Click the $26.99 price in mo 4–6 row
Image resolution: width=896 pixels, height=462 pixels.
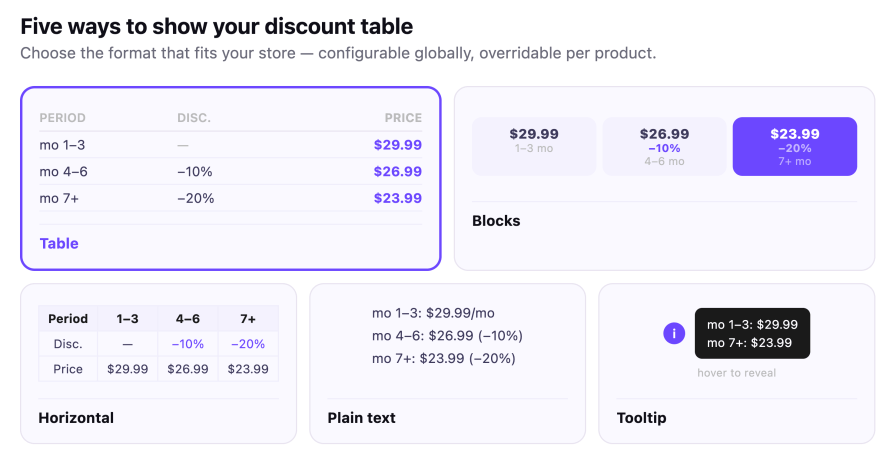[398, 172]
